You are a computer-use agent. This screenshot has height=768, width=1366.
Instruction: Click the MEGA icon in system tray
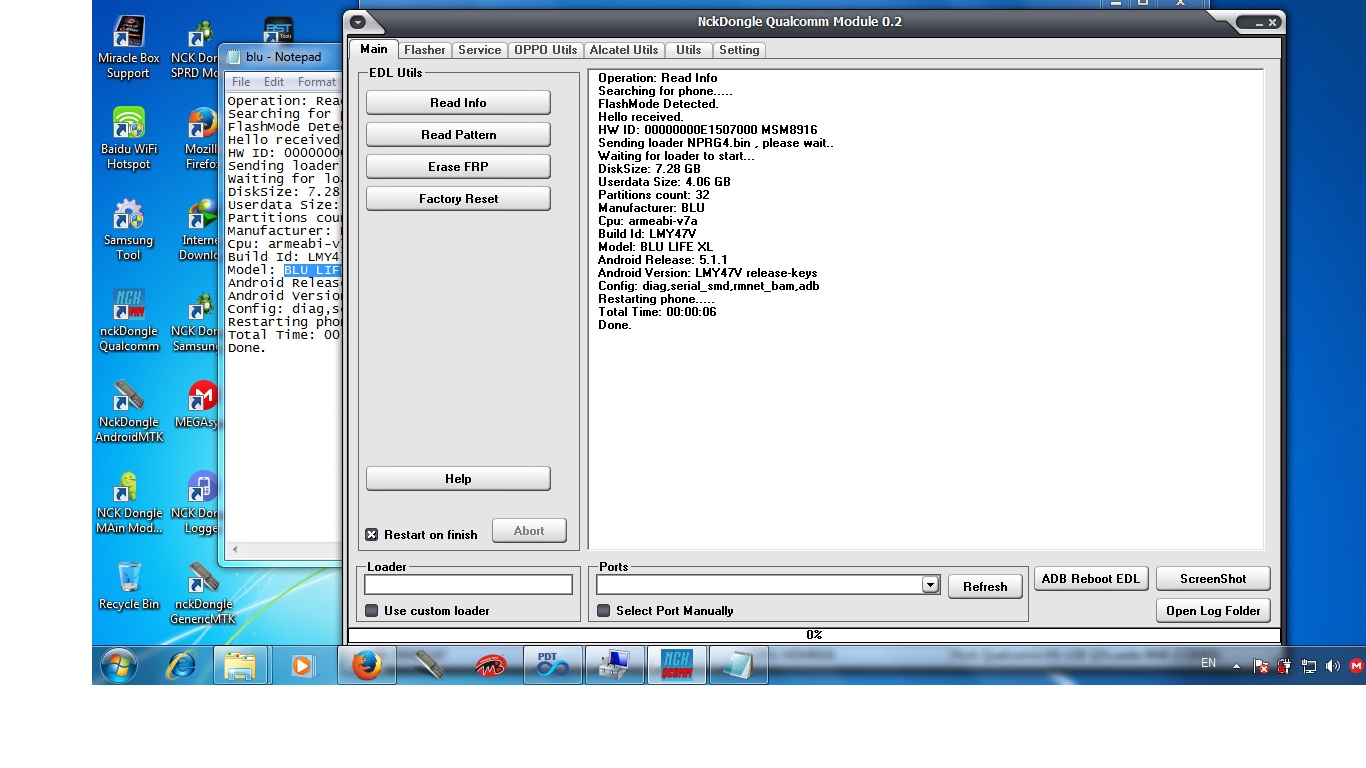1356,666
